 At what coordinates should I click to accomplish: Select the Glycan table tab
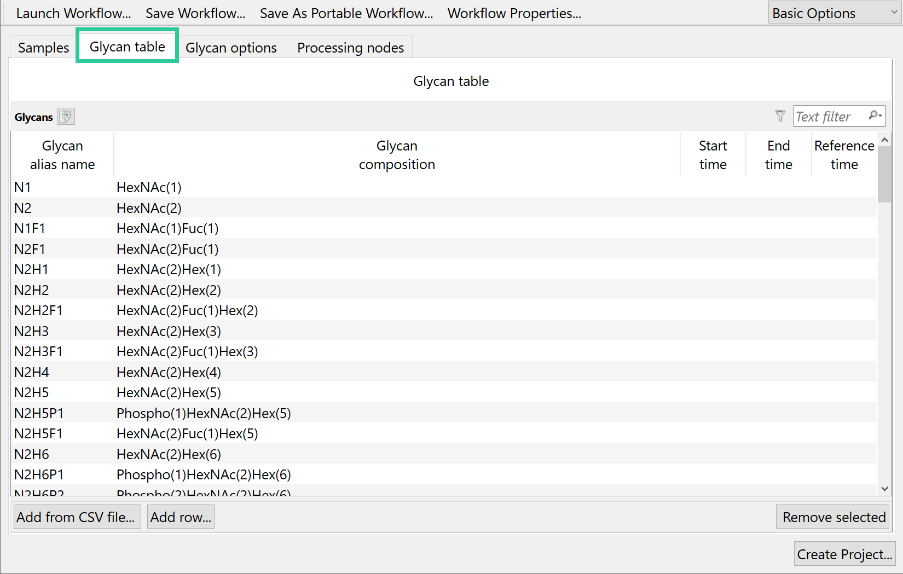point(127,47)
